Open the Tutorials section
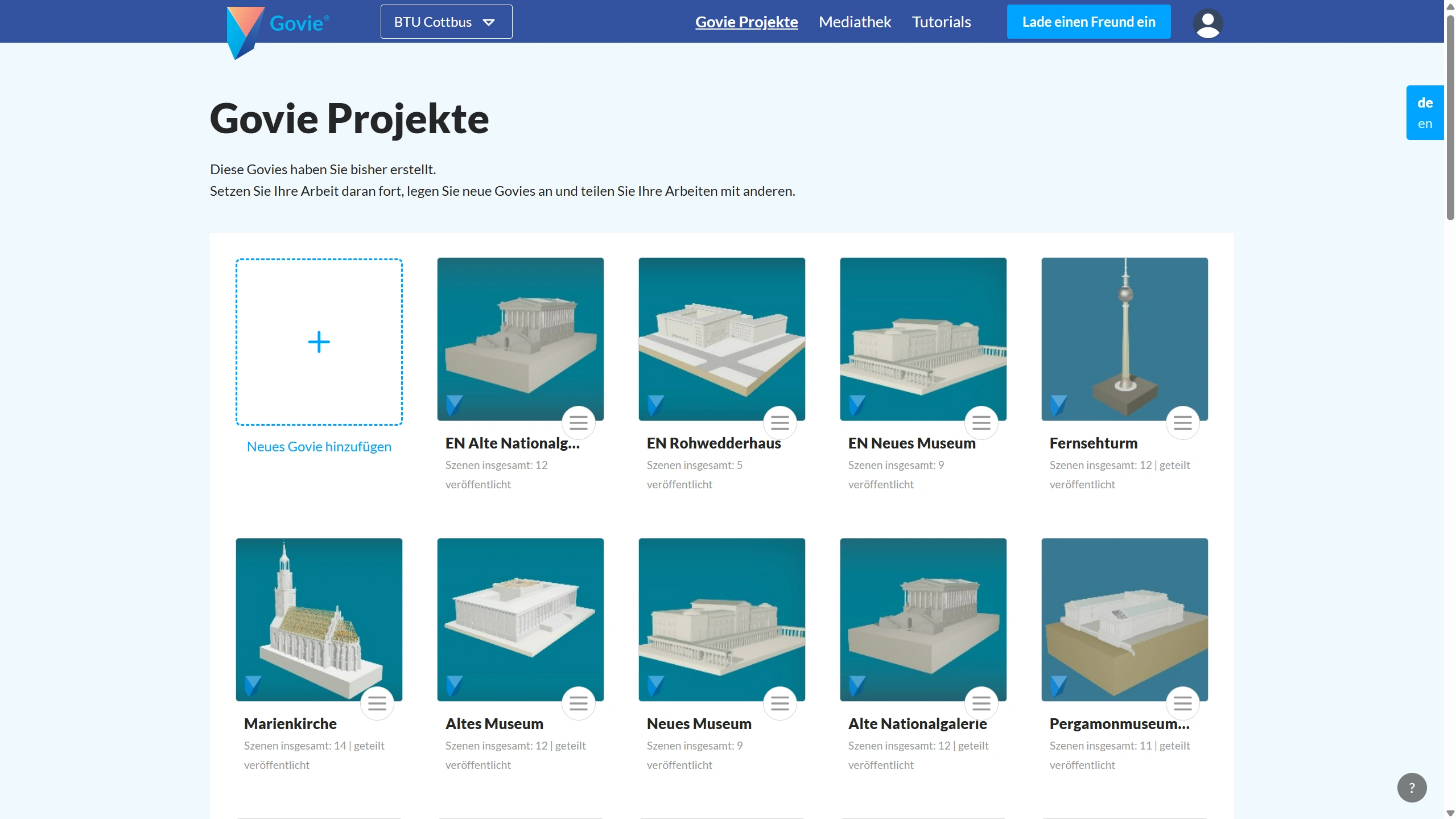The image size is (1456, 819). 941,22
